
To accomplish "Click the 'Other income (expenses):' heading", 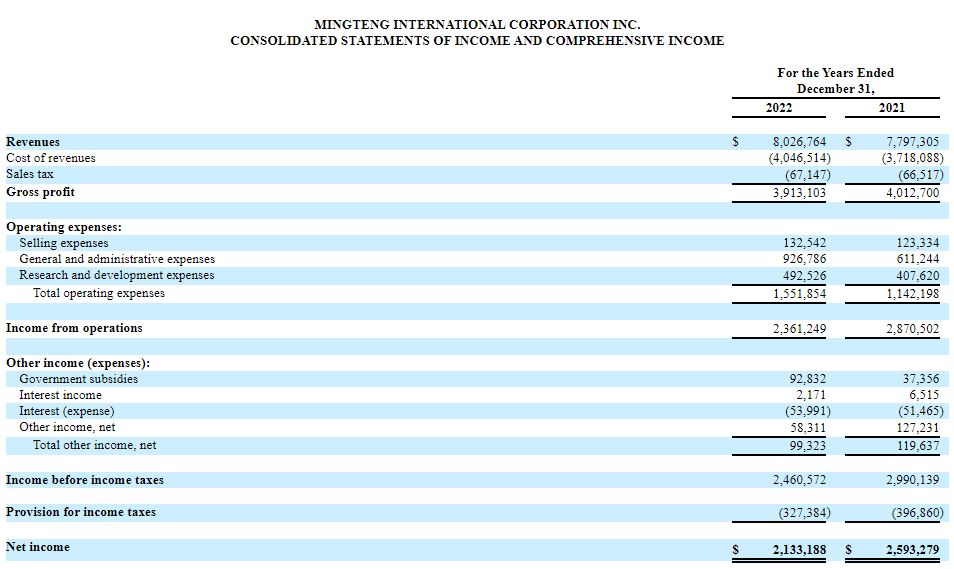I will coord(78,363).
